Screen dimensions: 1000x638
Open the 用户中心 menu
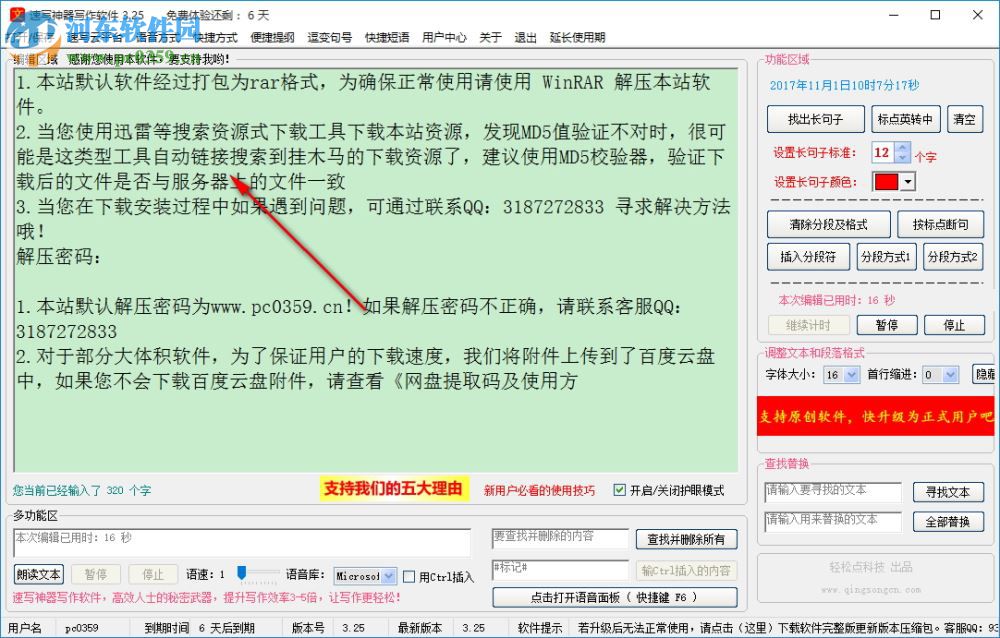445,38
